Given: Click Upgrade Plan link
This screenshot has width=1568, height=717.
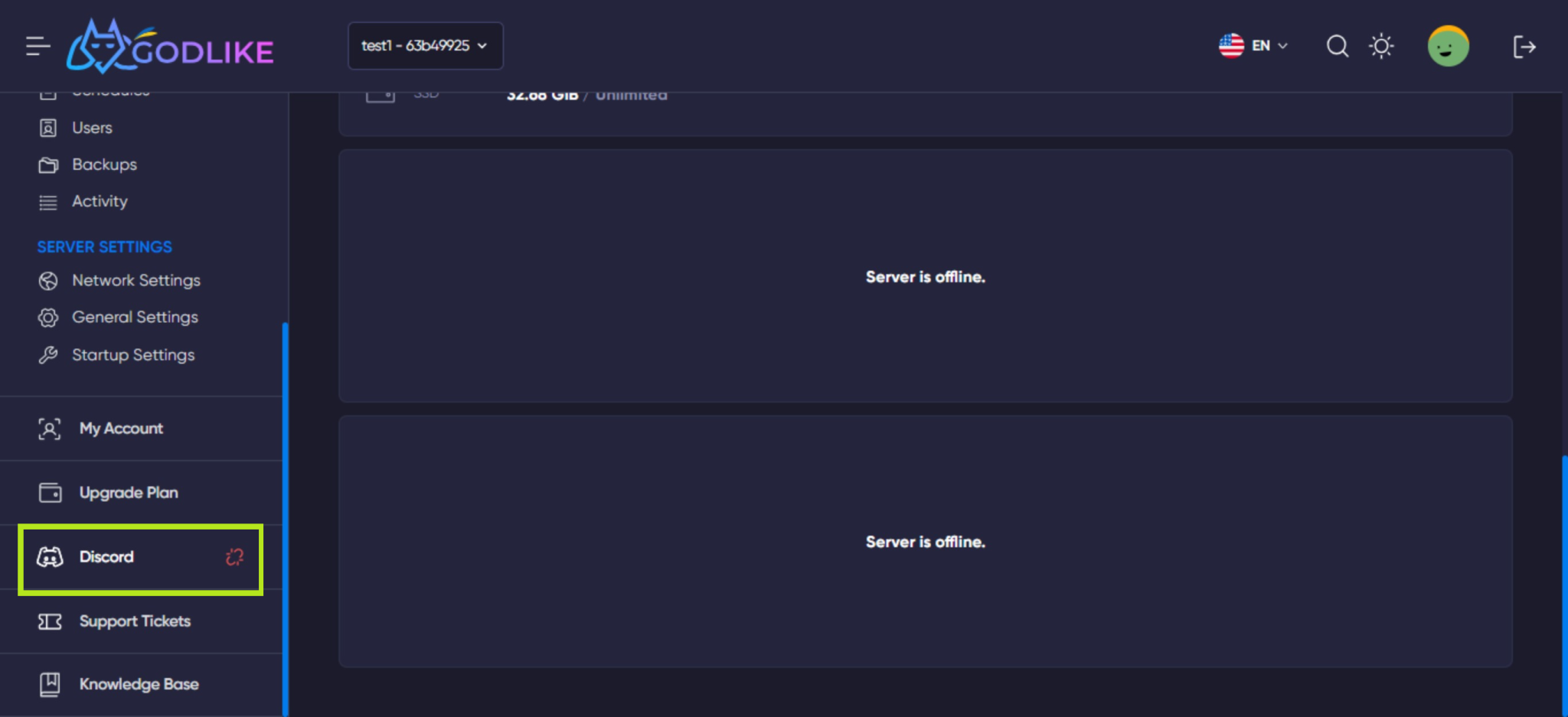Looking at the screenshot, I should (x=141, y=493).
